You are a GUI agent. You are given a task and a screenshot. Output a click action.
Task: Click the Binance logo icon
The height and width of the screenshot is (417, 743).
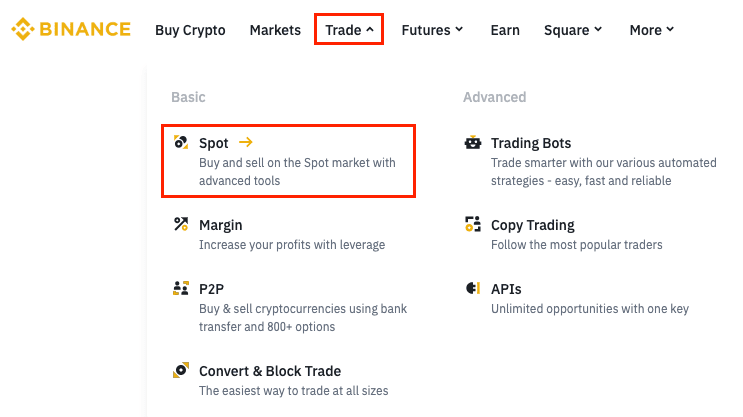tap(23, 29)
